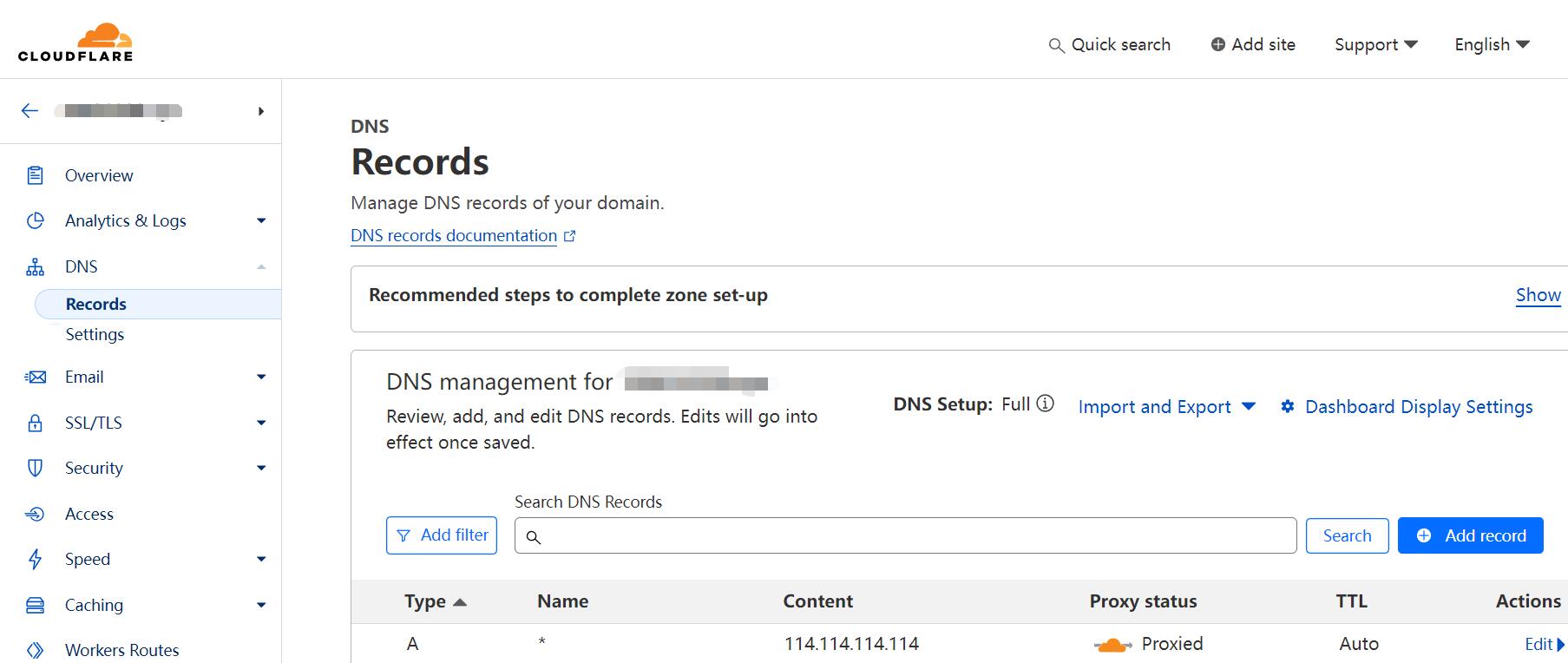Image resolution: width=1568 pixels, height=663 pixels.
Task: Click the Cloudflare logo
Action: (75, 43)
